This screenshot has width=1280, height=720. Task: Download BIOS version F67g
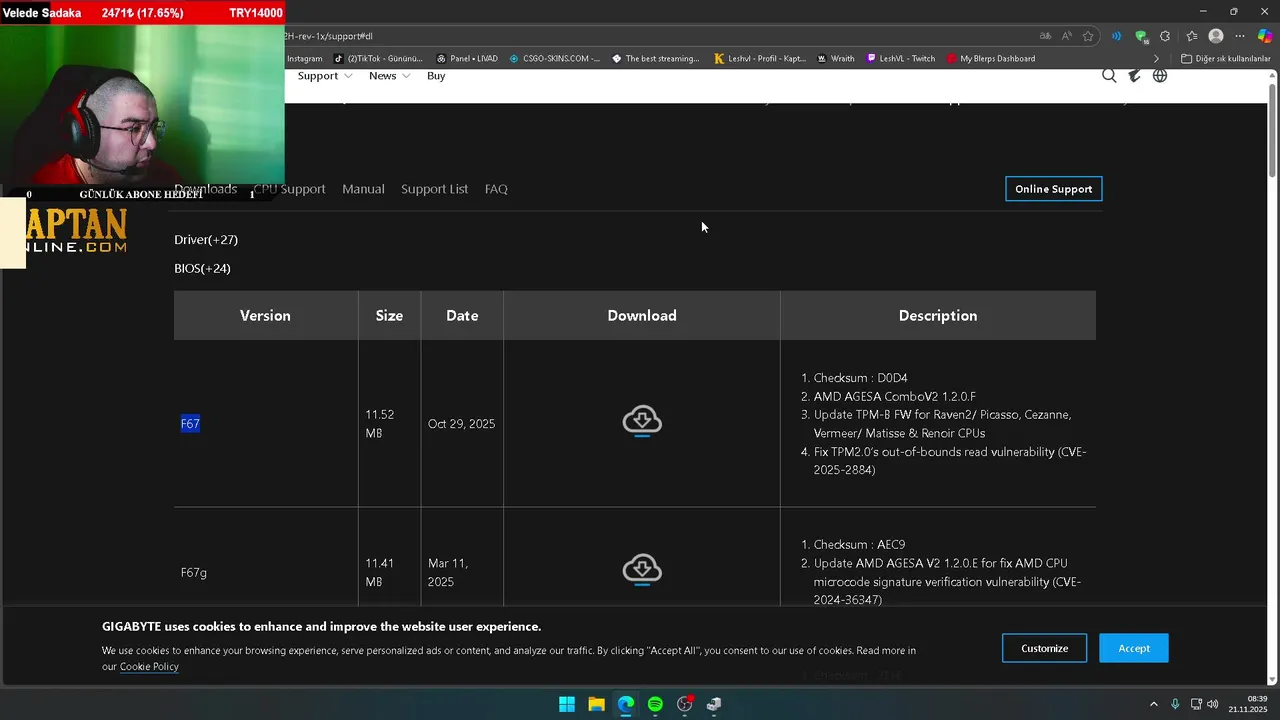[642, 569]
